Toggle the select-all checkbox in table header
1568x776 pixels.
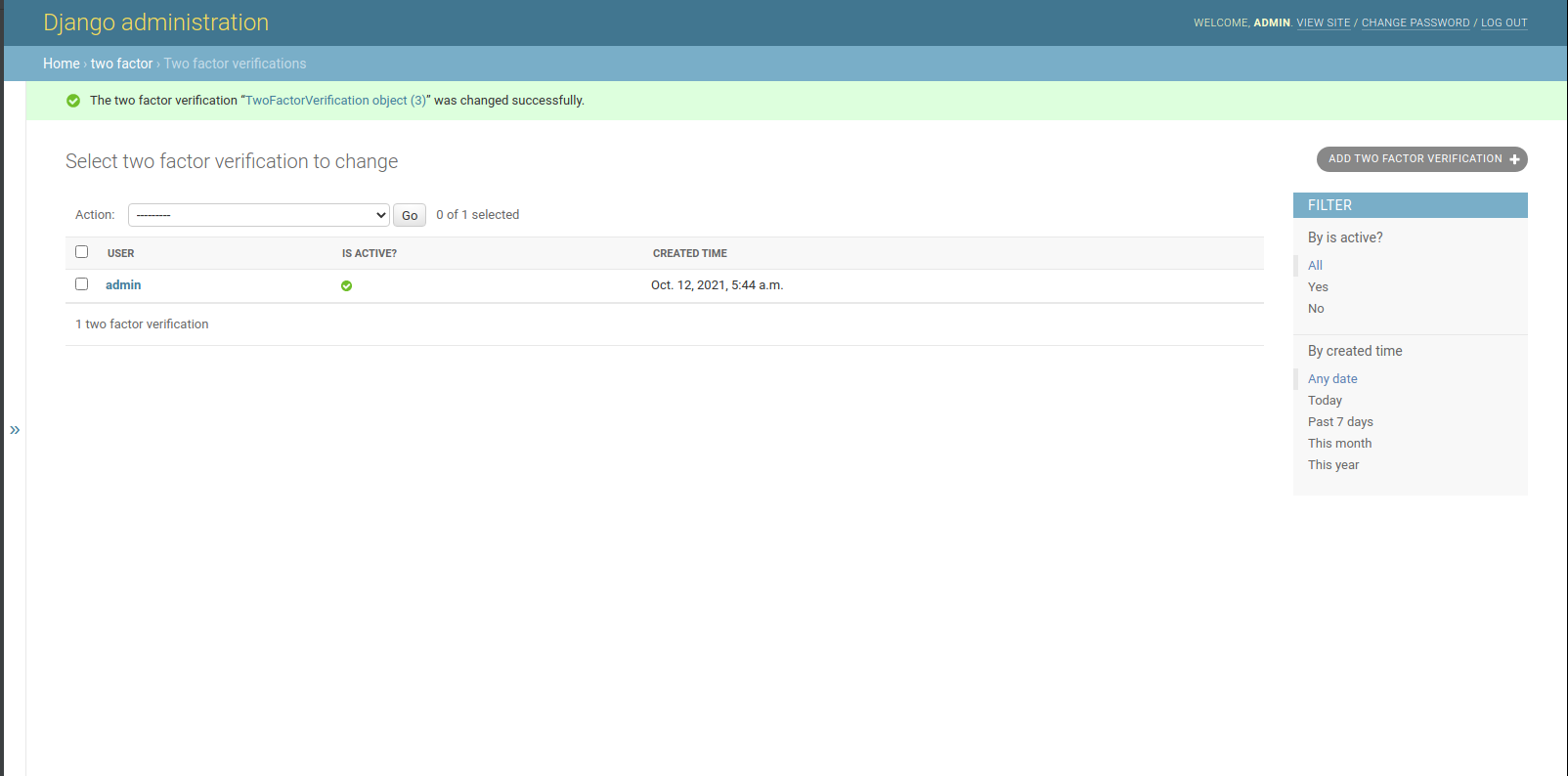tap(82, 252)
